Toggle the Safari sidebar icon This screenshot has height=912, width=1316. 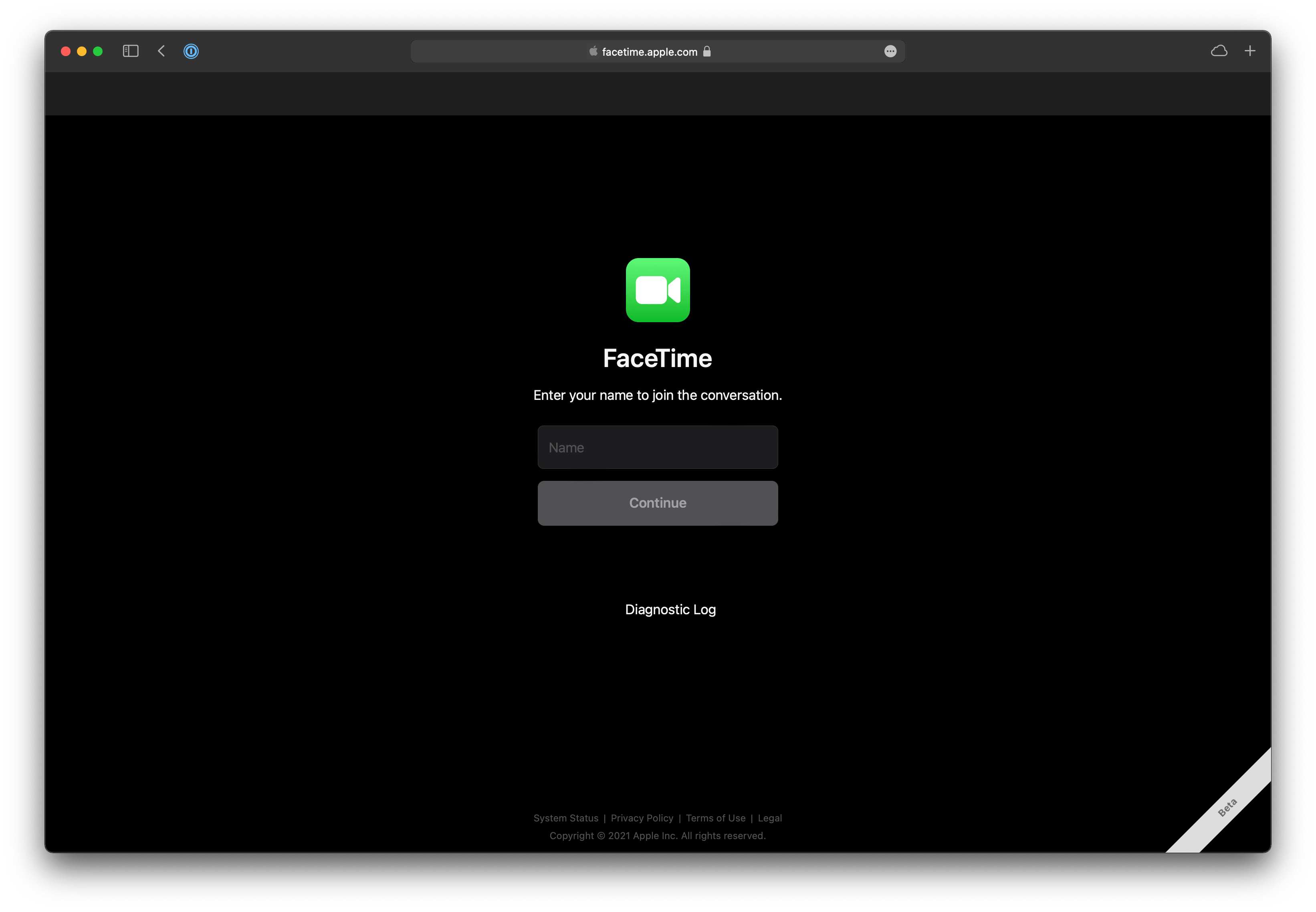point(130,51)
